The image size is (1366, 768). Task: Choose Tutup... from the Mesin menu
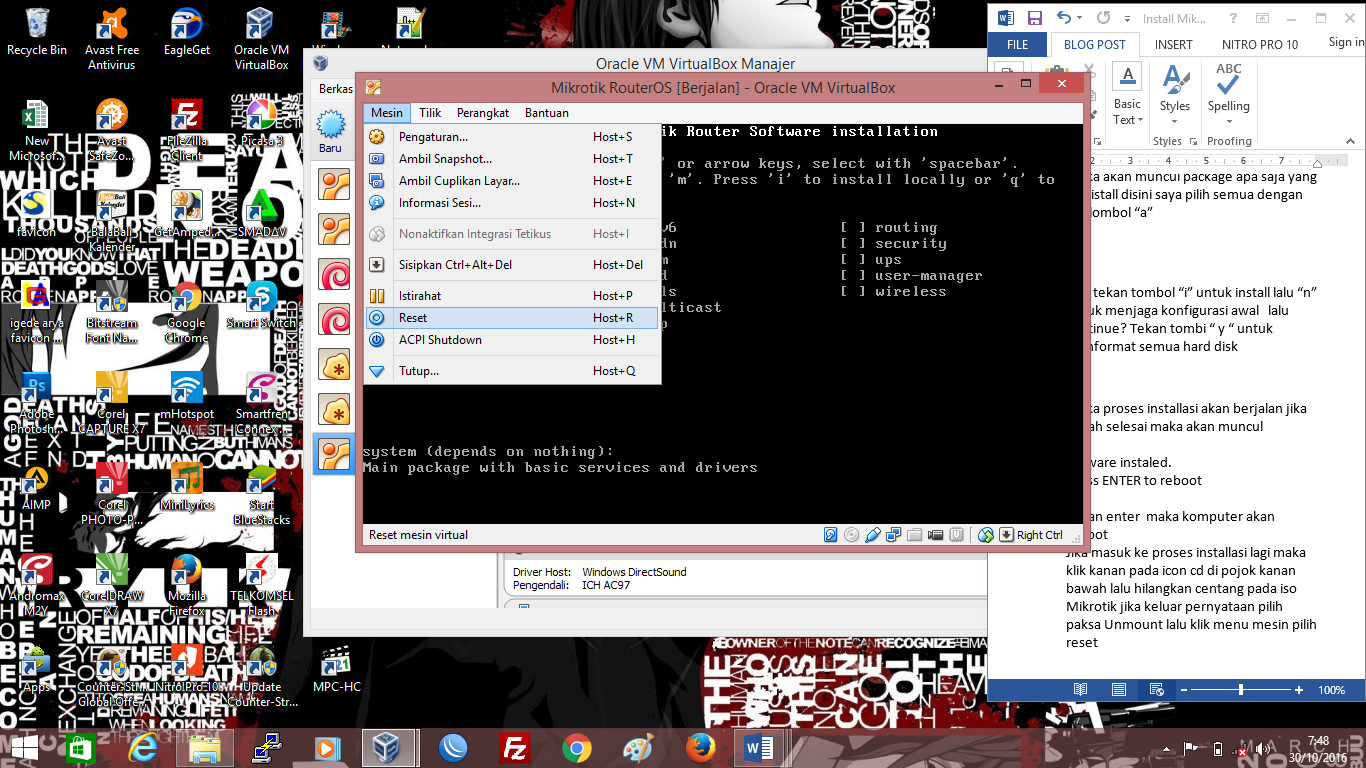[x=513, y=371]
